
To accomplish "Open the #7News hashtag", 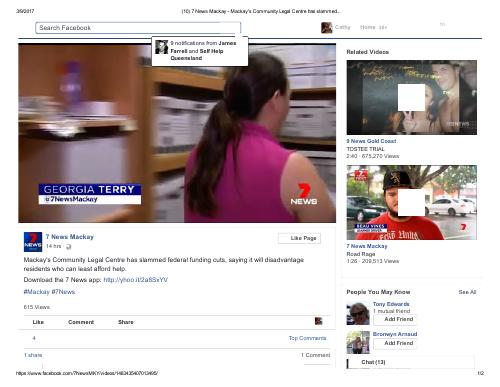I will (x=63, y=292).
